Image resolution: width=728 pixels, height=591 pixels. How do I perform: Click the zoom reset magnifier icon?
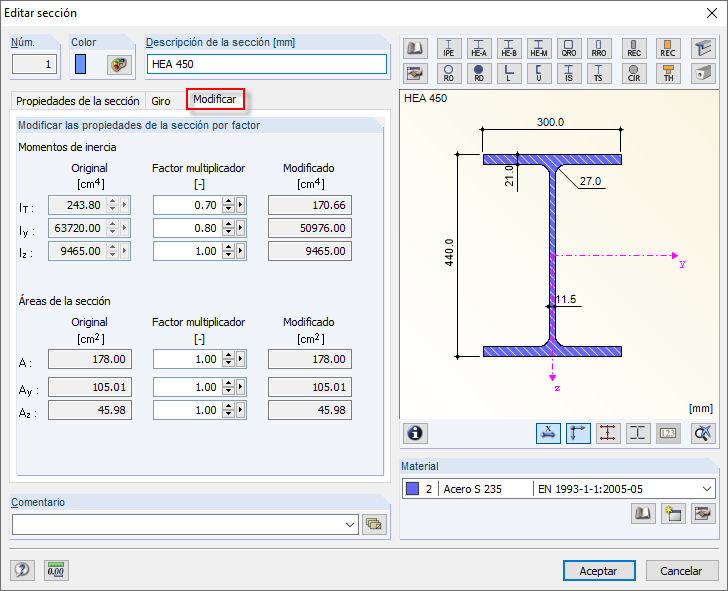(703, 433)
